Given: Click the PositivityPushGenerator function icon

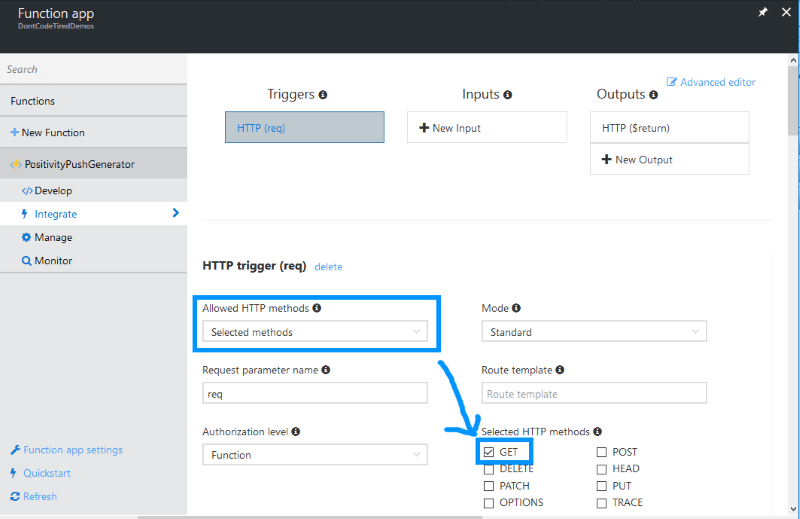Looking at the screenshot, I should click(16, 164).
